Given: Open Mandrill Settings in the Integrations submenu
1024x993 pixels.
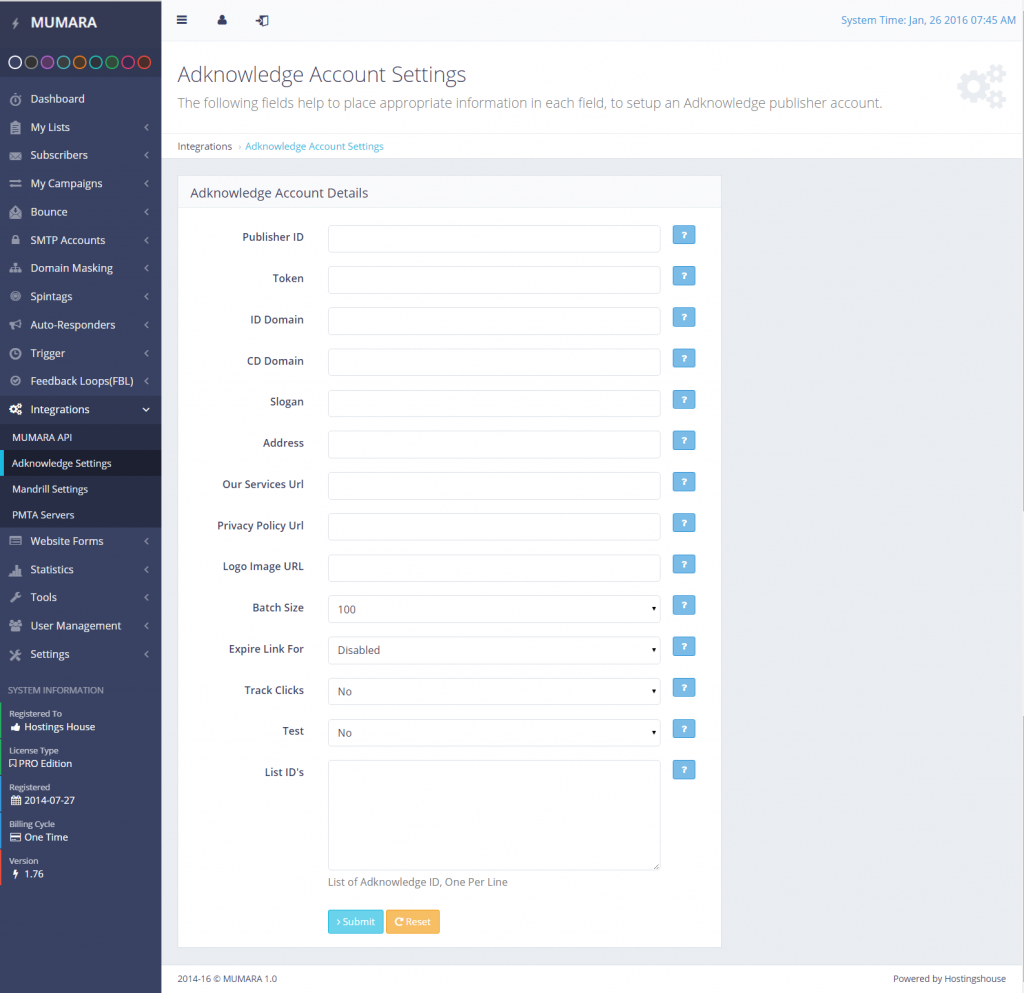Looking at the screenshot, I should pyautogui.click(x=50, y=489).
